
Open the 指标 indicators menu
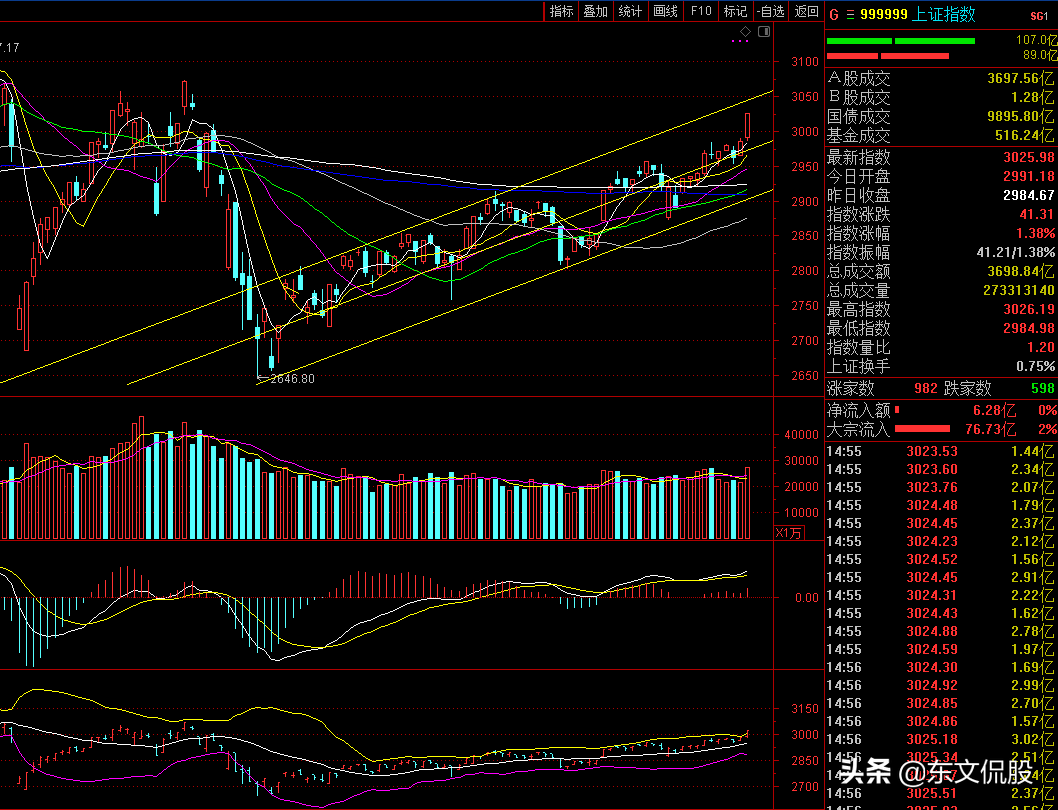[561, 11]
